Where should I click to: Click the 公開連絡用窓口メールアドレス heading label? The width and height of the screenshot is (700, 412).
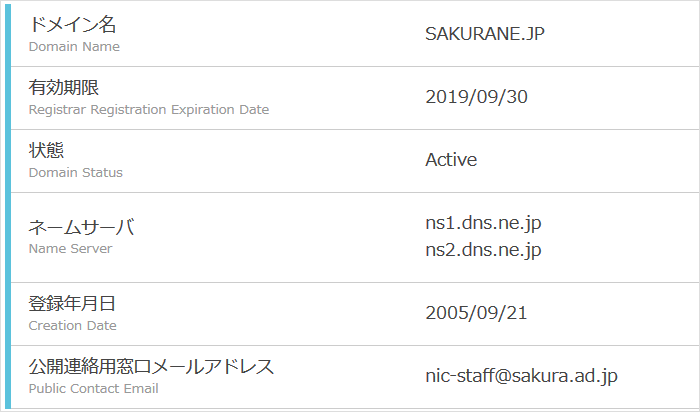151,367
